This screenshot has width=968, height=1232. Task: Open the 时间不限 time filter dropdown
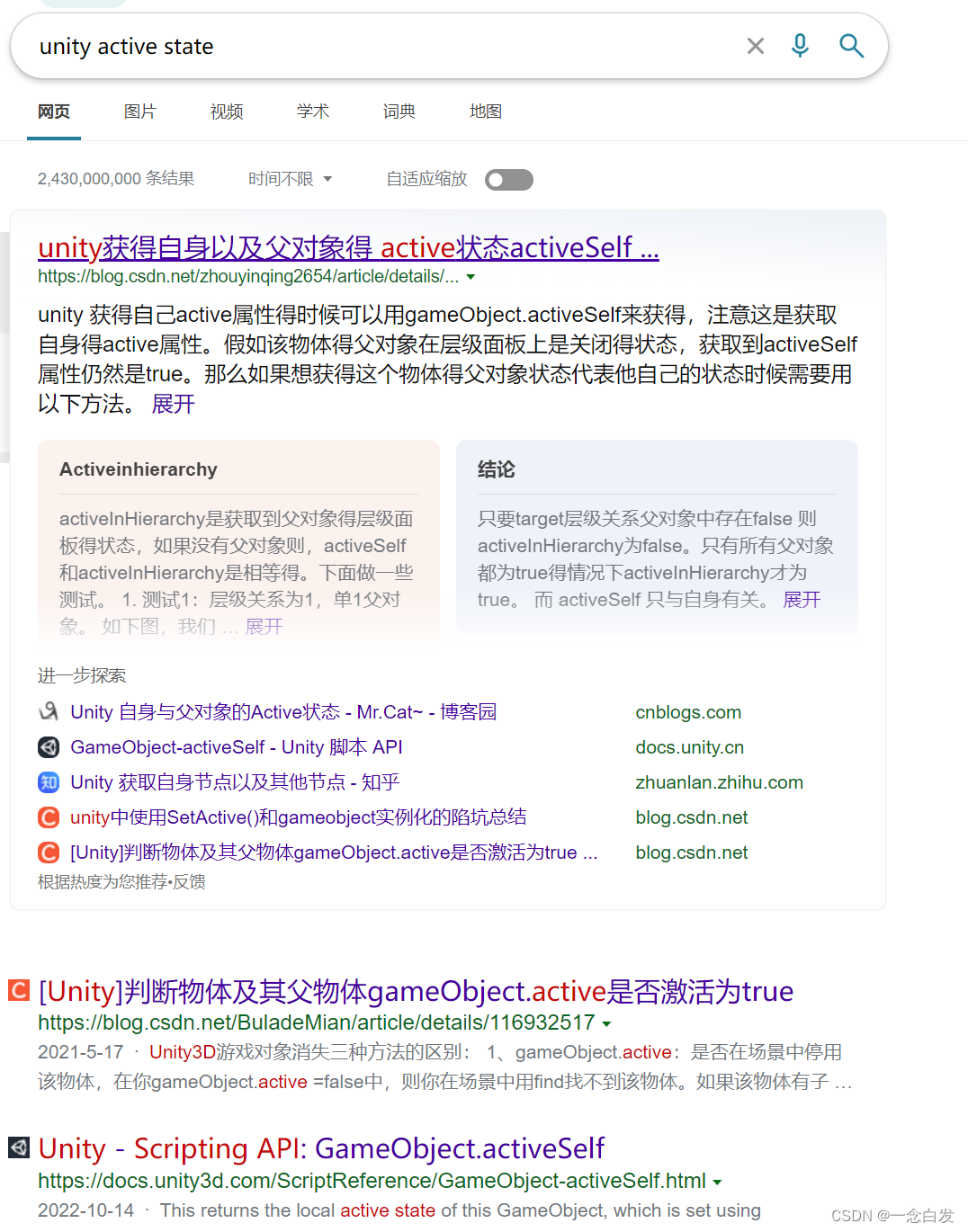pos(291,179)
